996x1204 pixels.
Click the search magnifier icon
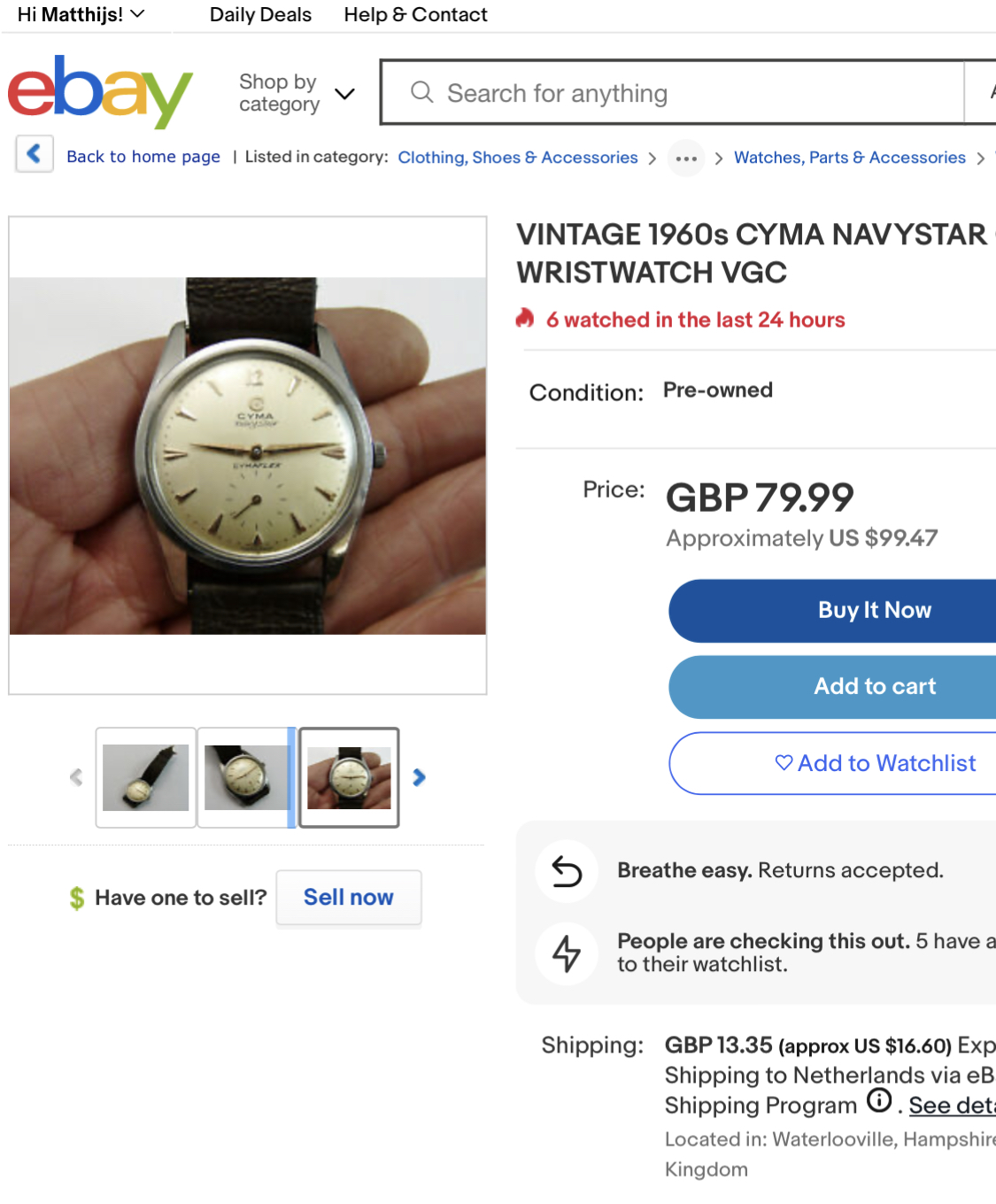[422, 92]
